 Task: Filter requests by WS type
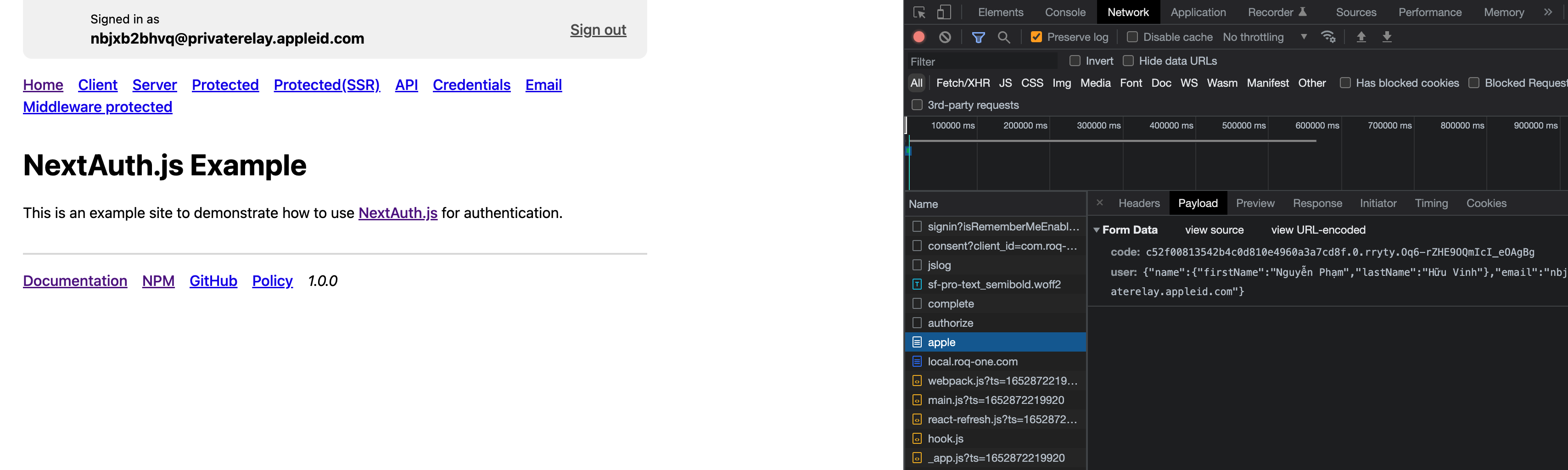pos(1188,83)
